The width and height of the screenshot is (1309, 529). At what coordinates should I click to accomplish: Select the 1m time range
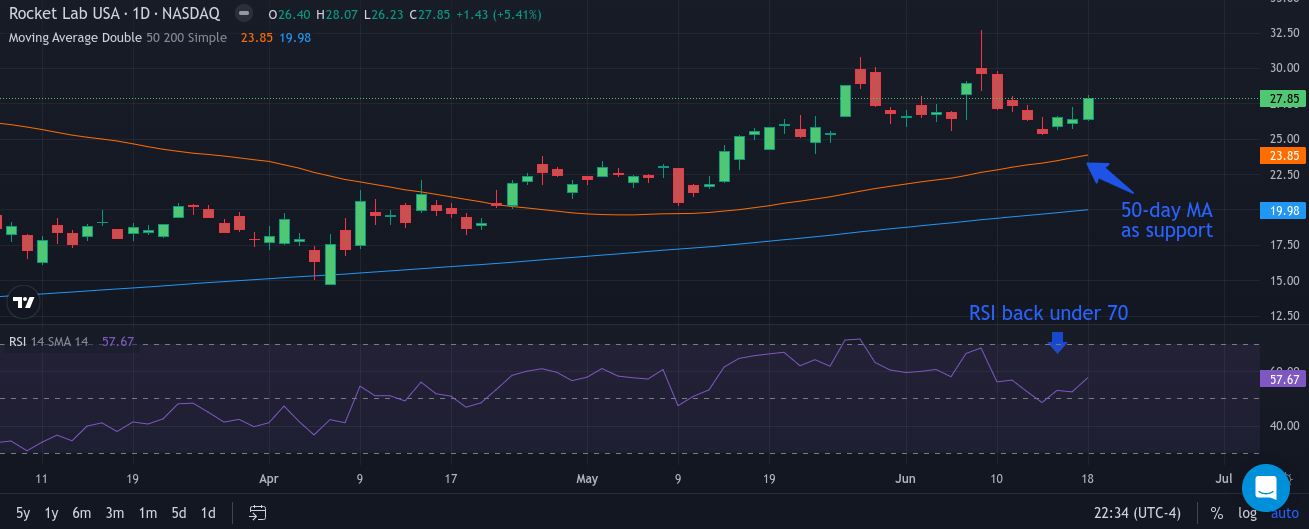[147, 513]
